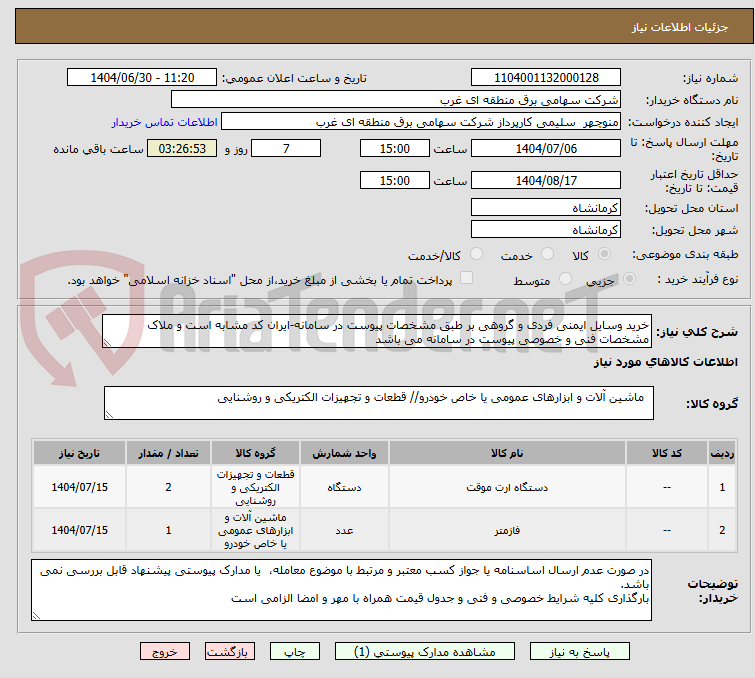The image size is (755, 678).
Task: Click the countdown timer 03:26:53
Action: tap(182, 148)
